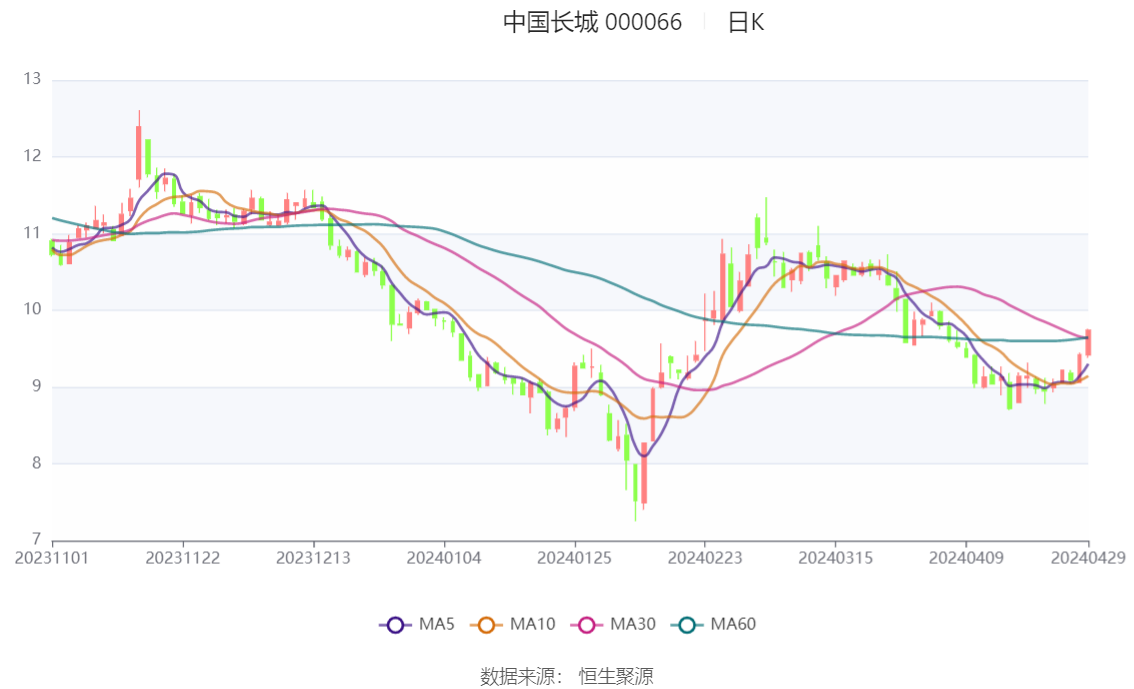
Task: Click the 数据来源 恒生聚源 source text
Action: pyautogui.click(x=567, y=677)
